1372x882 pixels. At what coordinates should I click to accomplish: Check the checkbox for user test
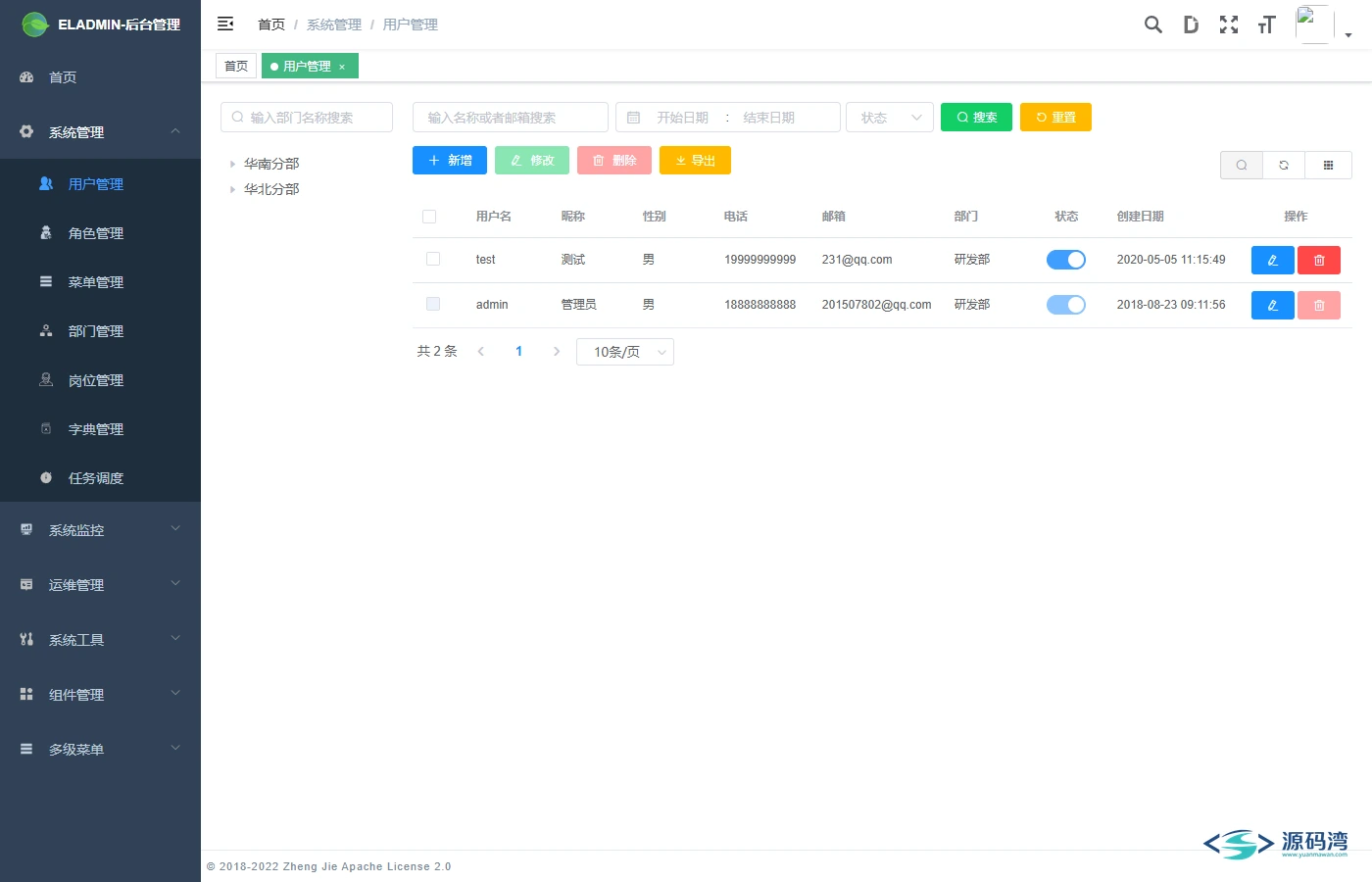point(433,259)
